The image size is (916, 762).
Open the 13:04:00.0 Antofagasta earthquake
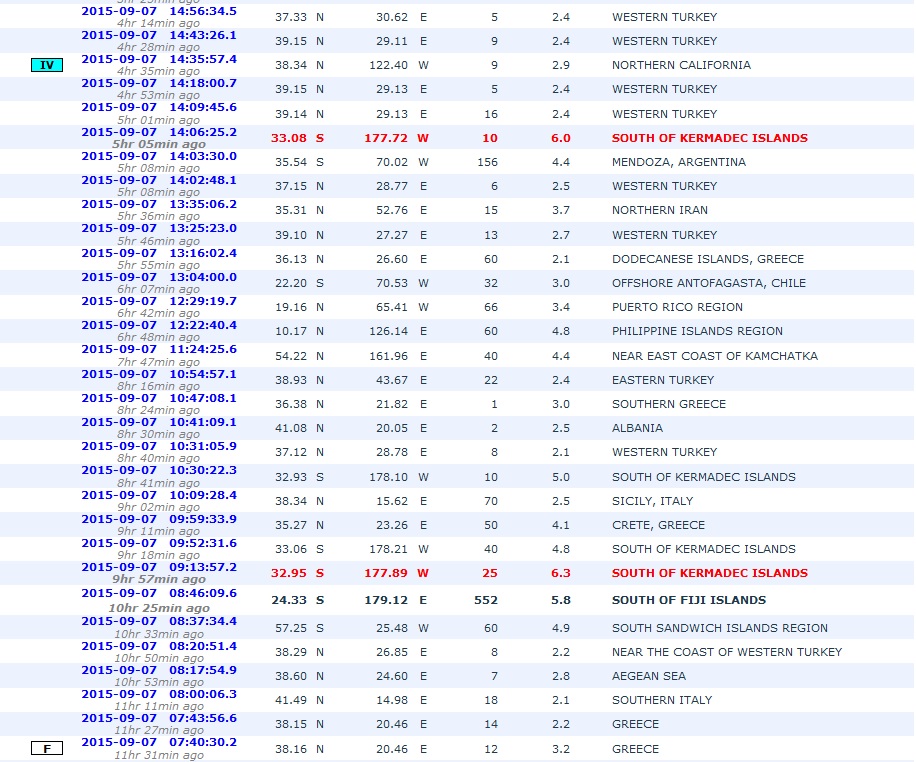(159, 277)
